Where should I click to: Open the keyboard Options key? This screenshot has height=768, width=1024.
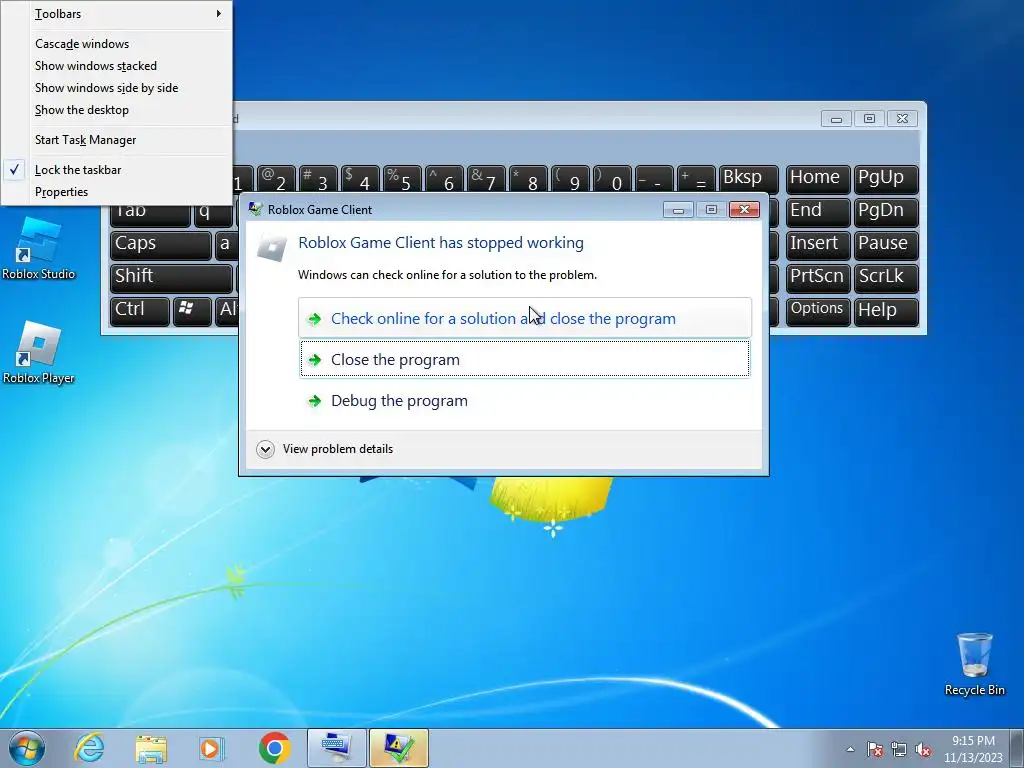[x=818, y=311]
